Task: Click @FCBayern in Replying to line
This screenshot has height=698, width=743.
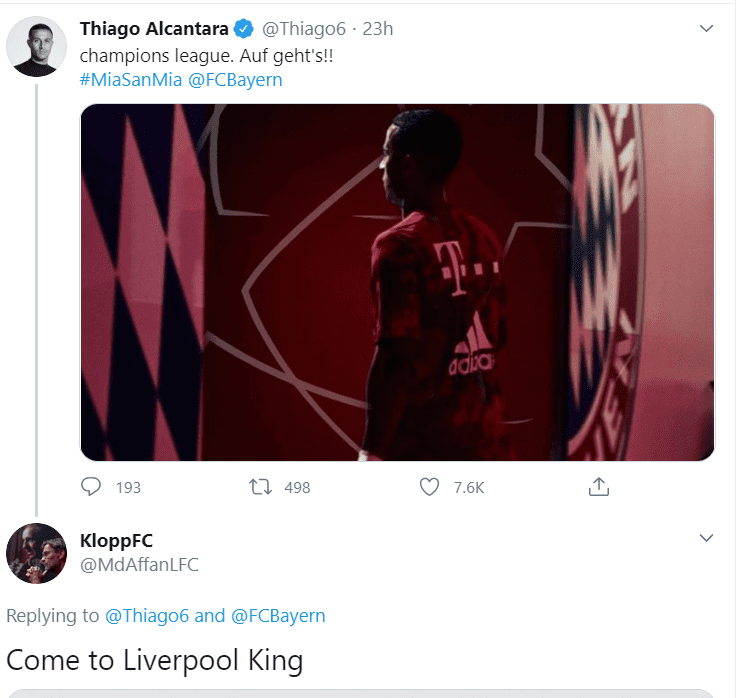Action: tap(278, 615)
